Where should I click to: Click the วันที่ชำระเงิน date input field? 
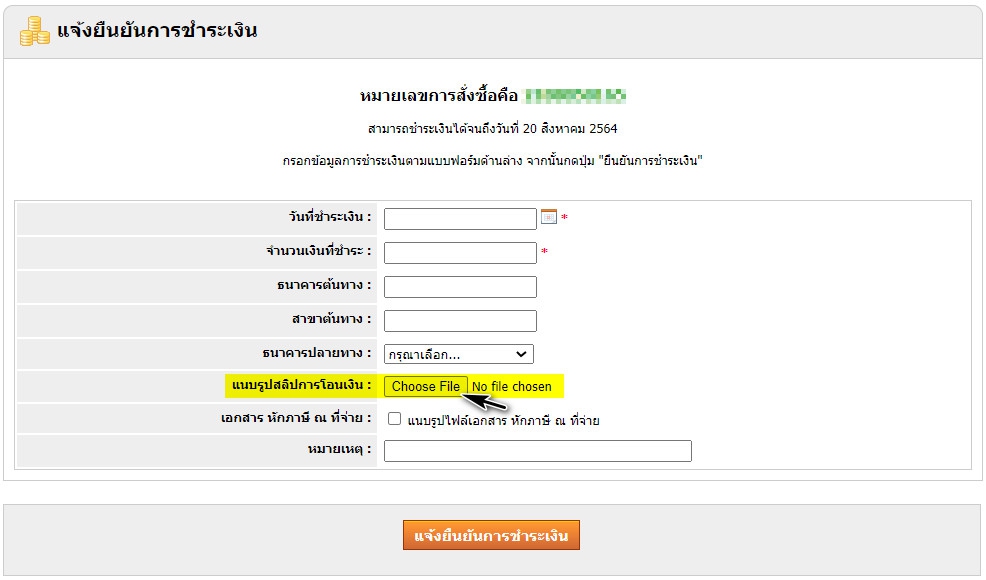point(460,219)
